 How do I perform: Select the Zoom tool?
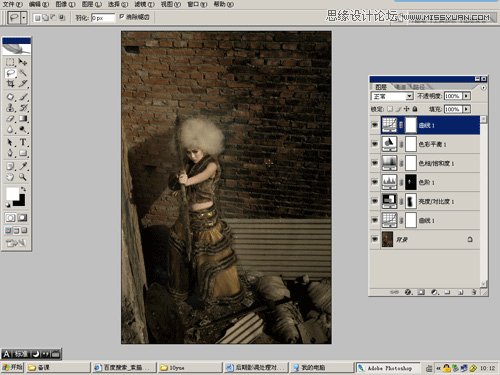coord(23,177)
